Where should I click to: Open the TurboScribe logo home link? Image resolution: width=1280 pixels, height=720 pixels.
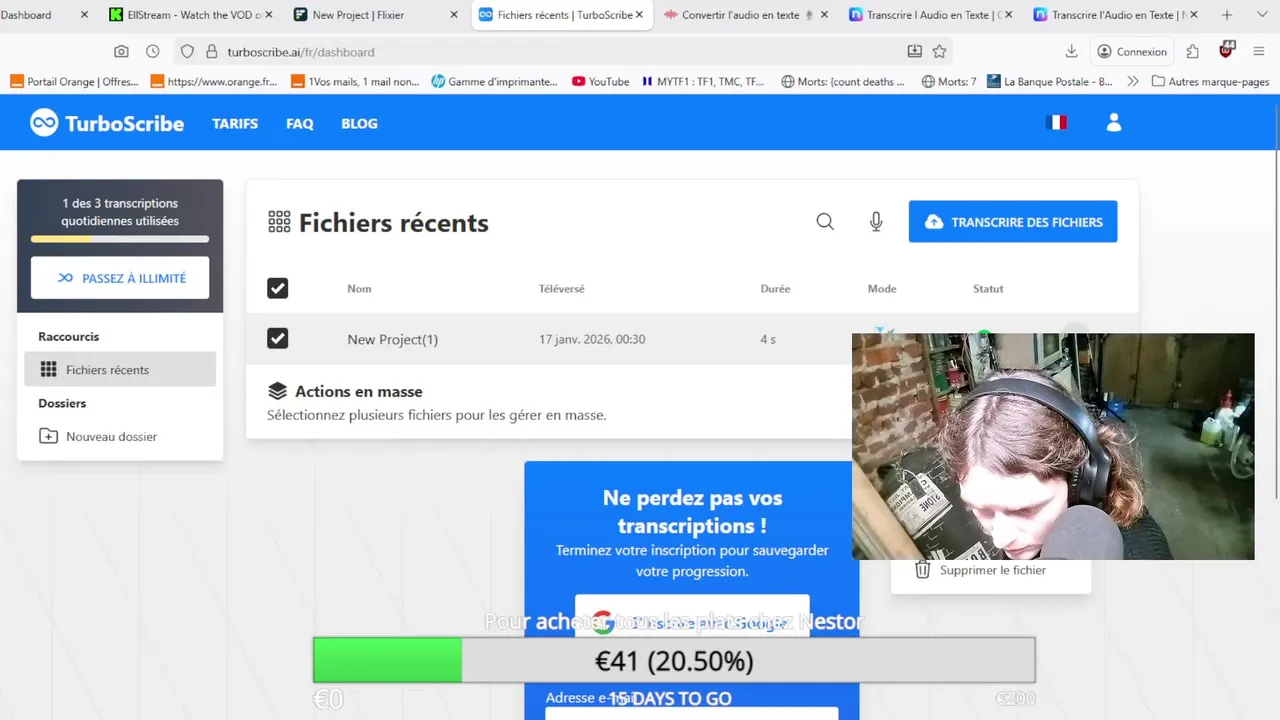(x=107, y=123)
